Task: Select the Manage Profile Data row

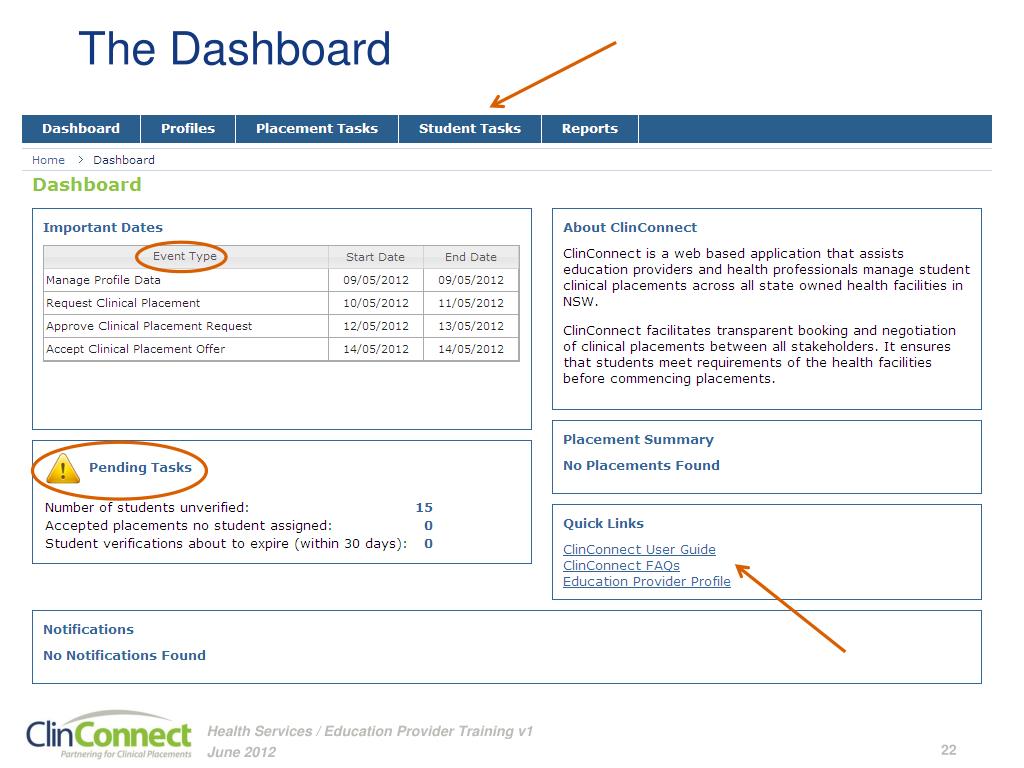Action: click(x=281, y=280)
